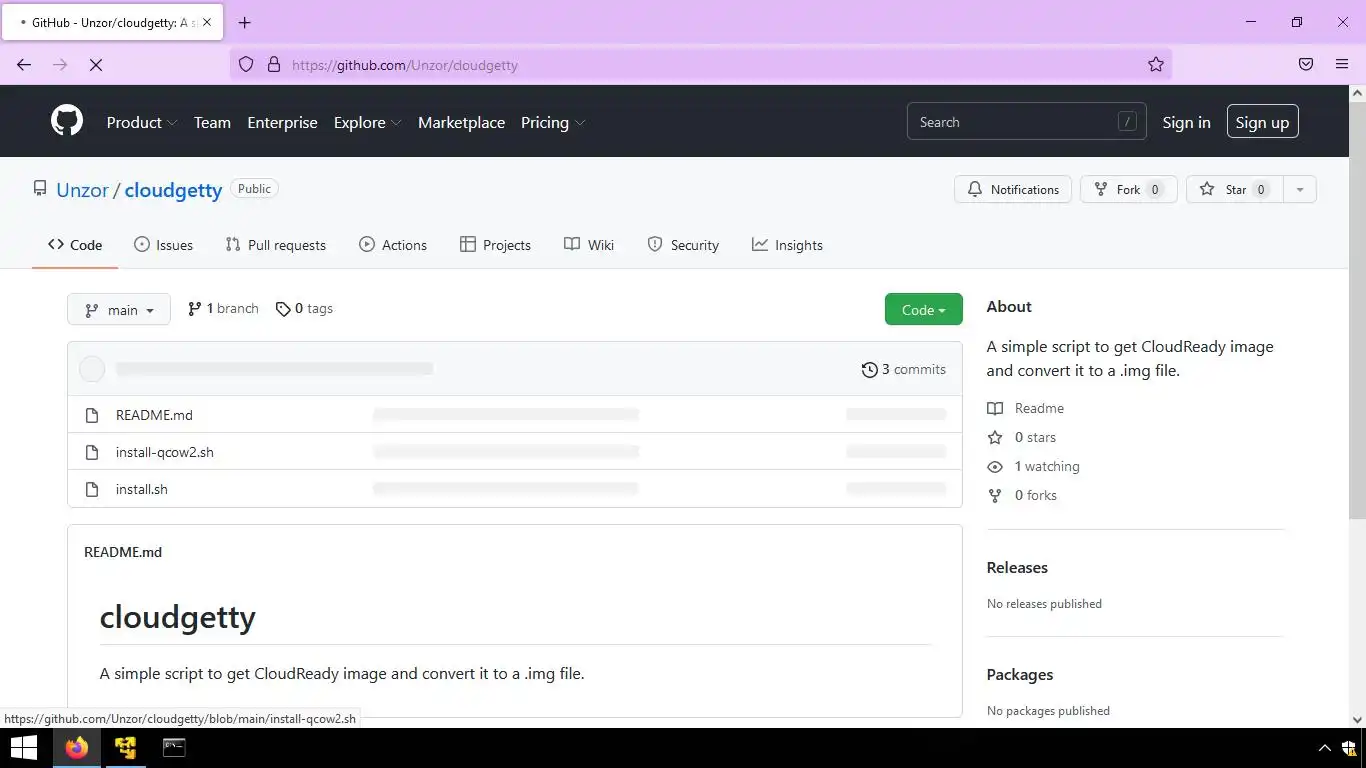
Task: Click the tracking protection shield icon
Action: [x=246, y=64]
